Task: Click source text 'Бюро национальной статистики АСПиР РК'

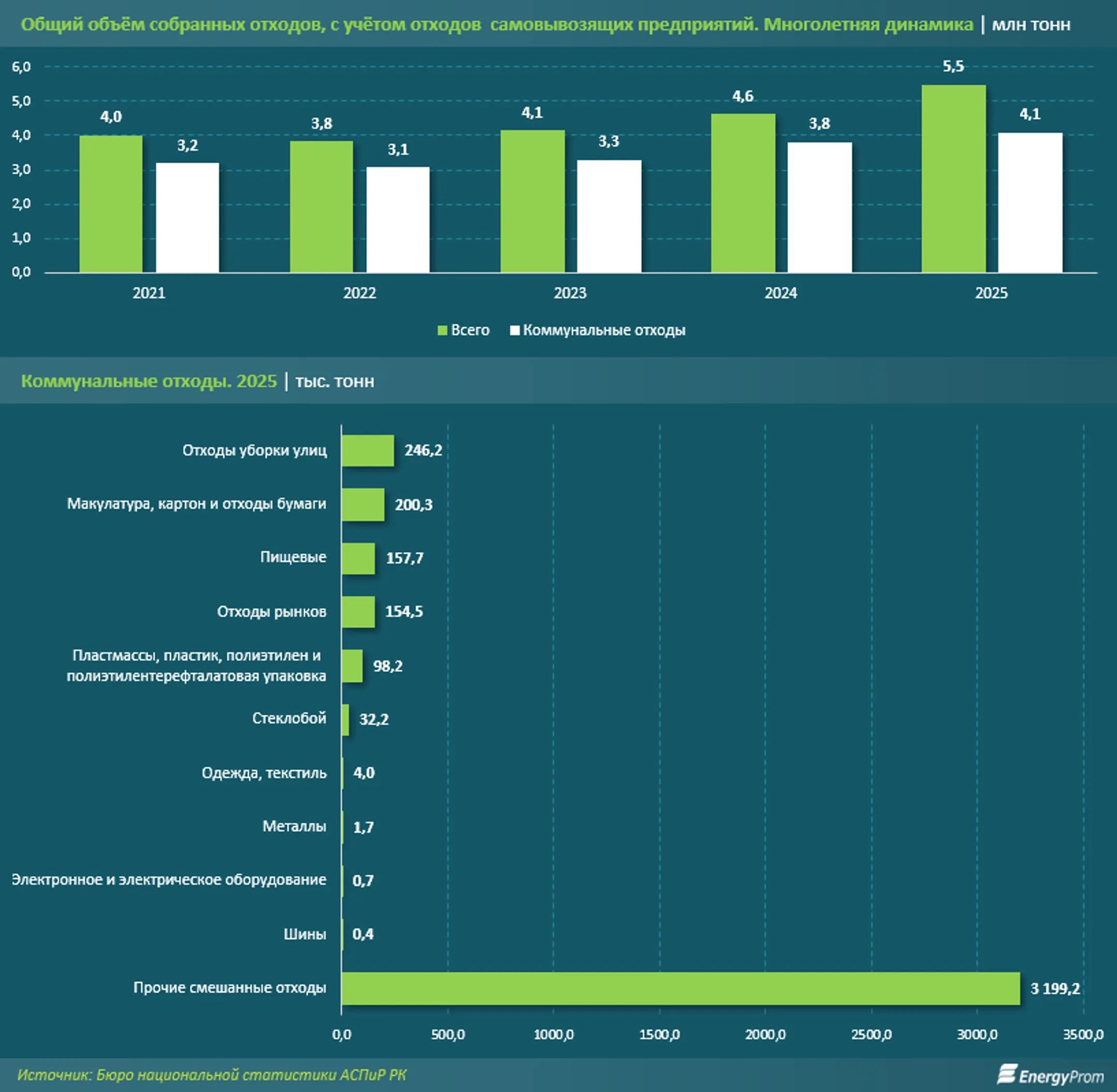Action: tap(251, 1075)
